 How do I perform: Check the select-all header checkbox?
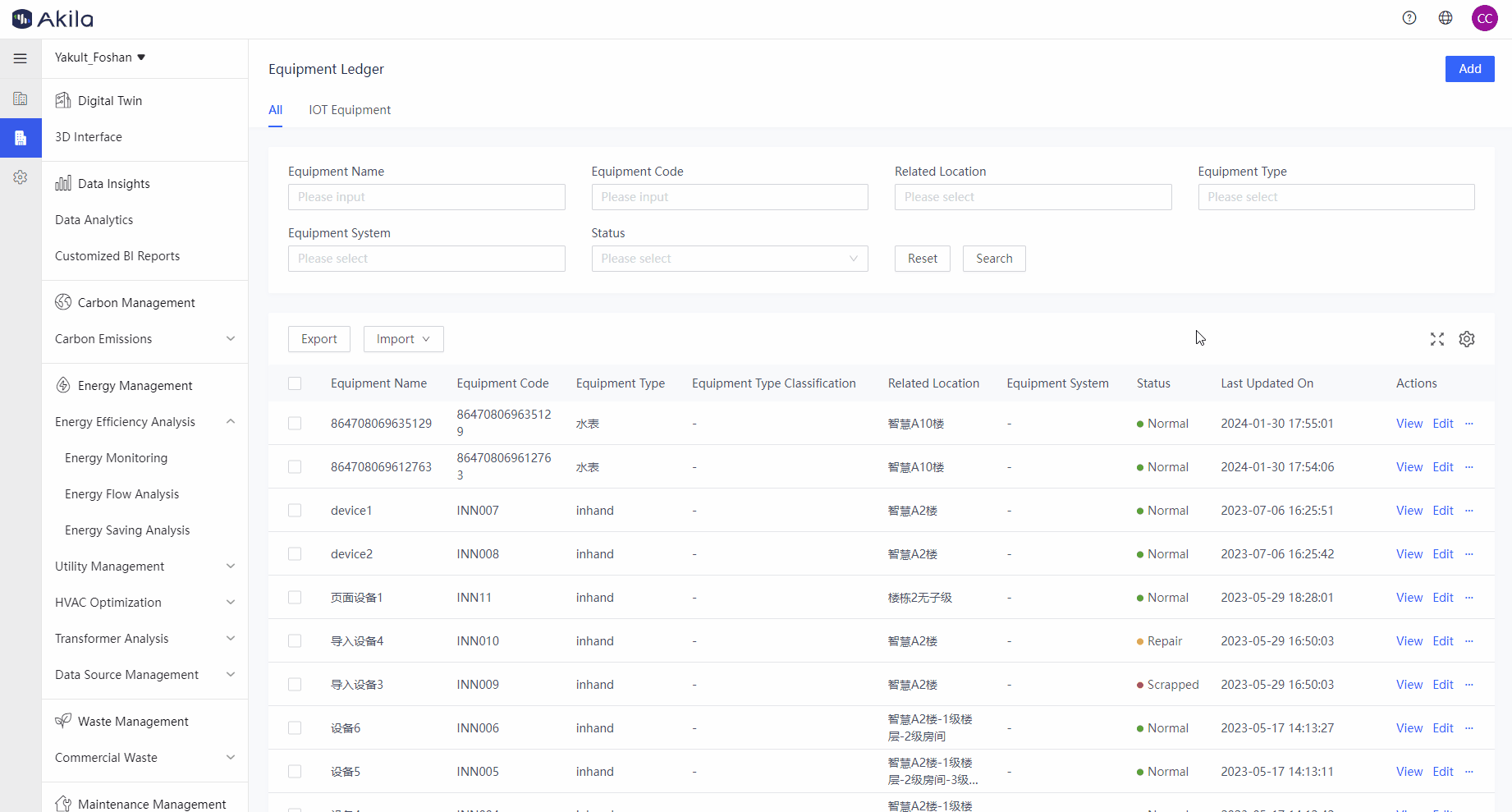tap(295, 383)
